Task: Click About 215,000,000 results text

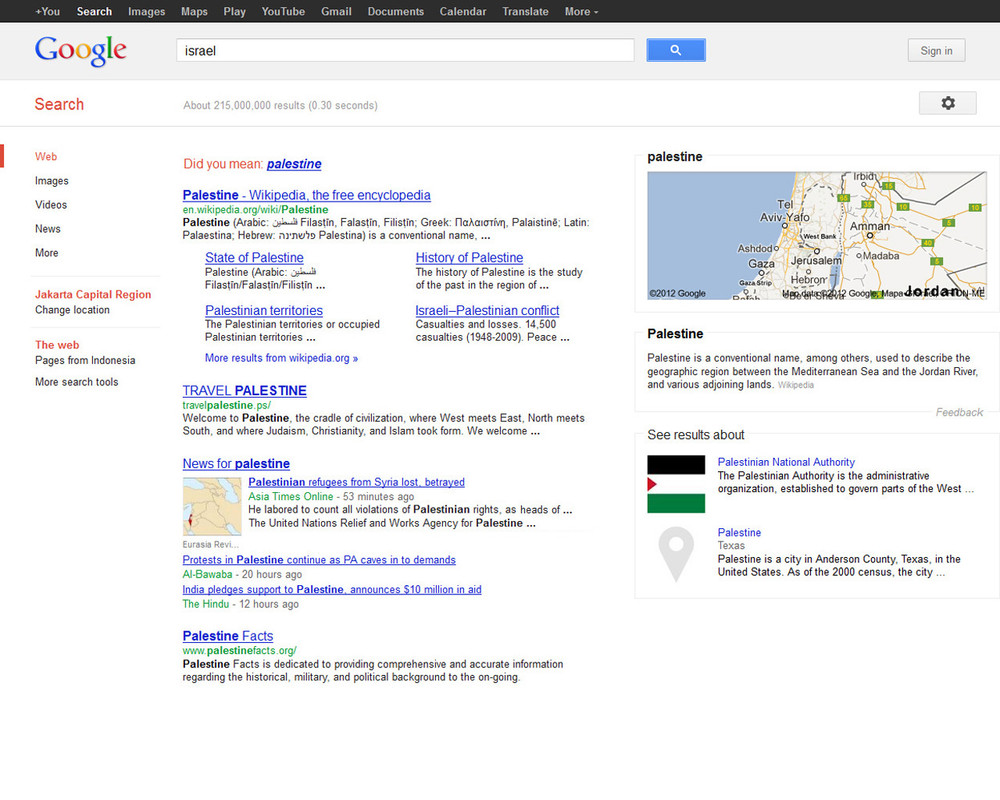Action: point(280,105)
